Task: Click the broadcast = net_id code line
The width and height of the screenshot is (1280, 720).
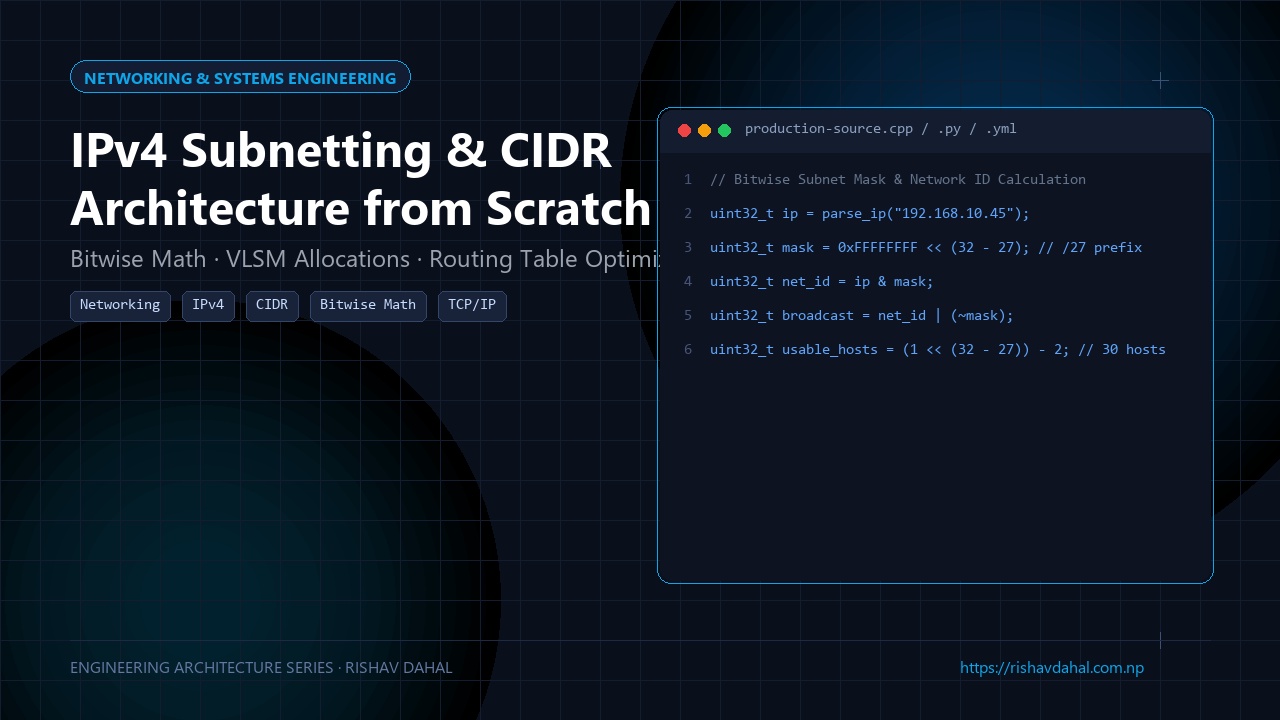Action: tap(862, 316)
